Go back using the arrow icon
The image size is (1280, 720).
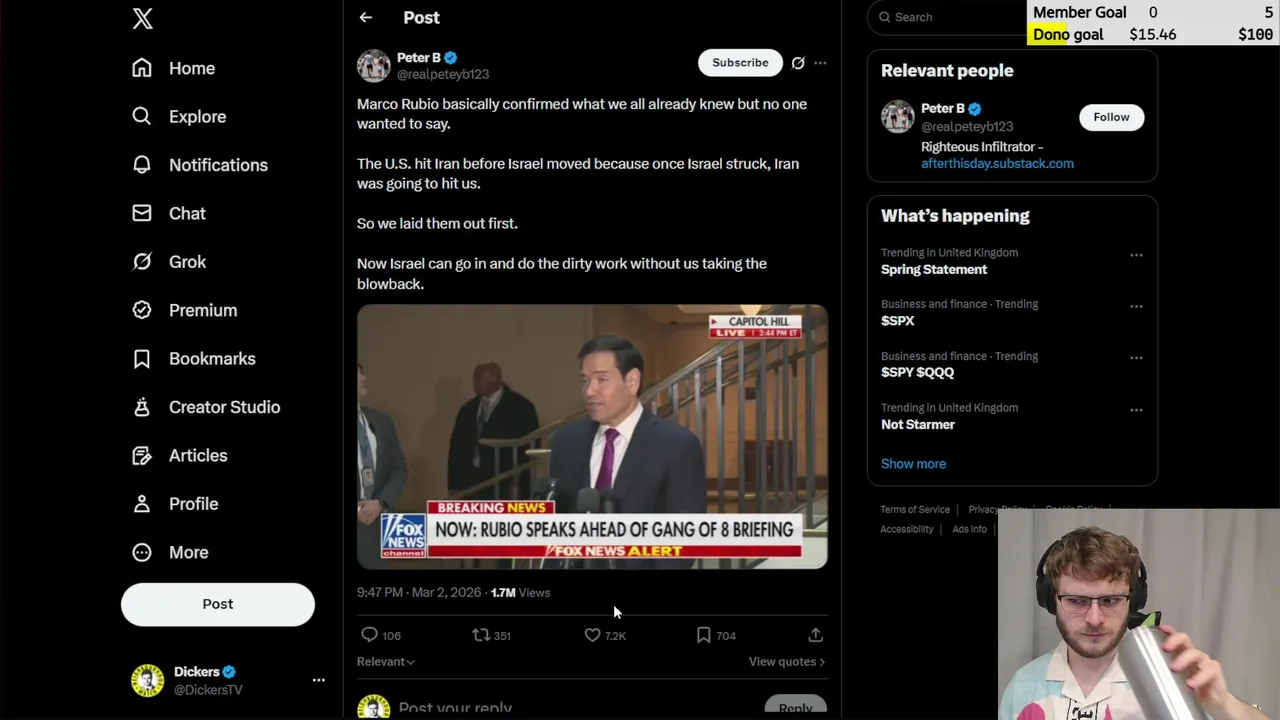pos(366,17)
